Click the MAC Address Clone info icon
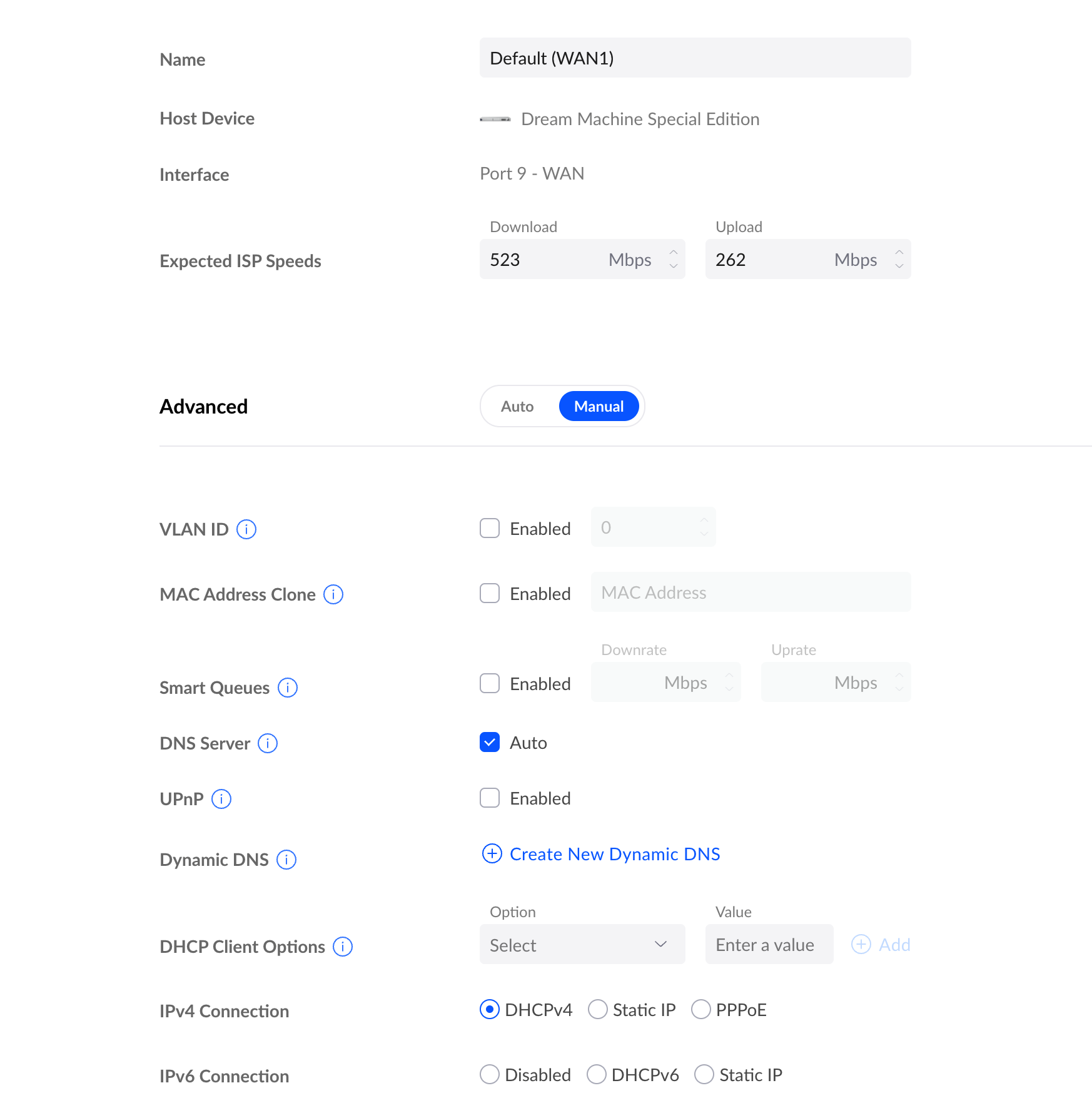This screenshot has width=1092, height=1093. pyautogui.click(x=333, y=594)
